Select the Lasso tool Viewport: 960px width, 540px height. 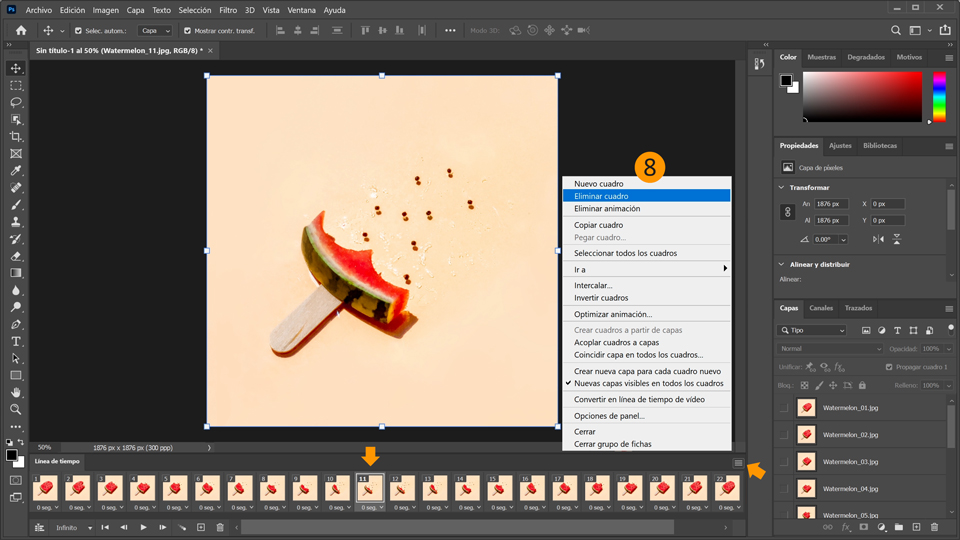16,103
